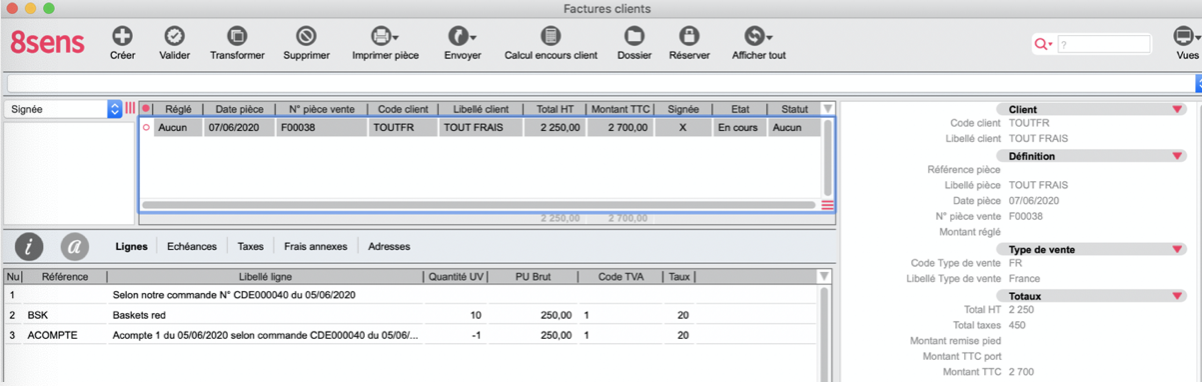Click the Etat column header
Screen dimensions: 1202x386
click(739, 109)
